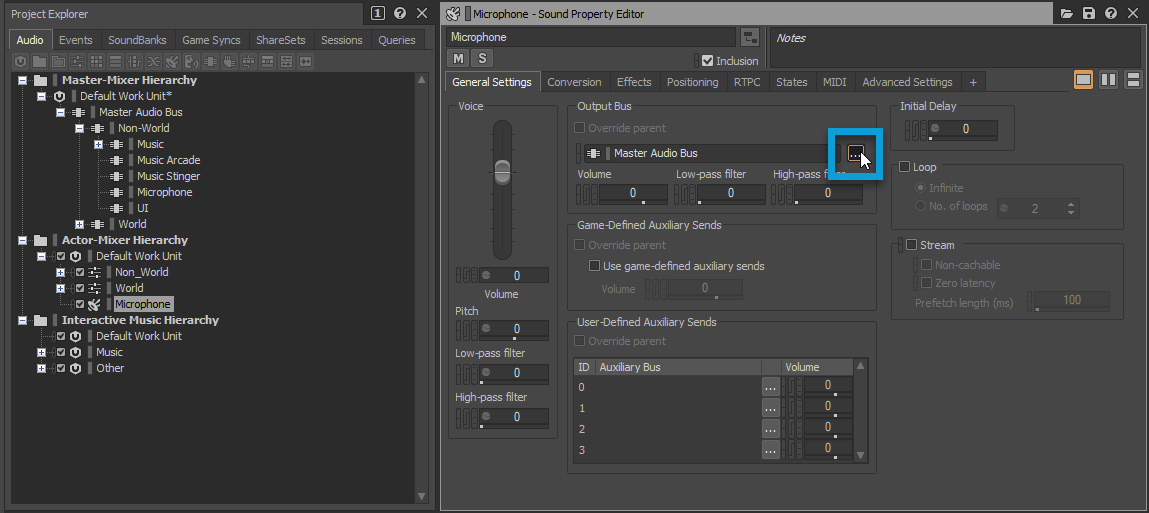Open the SoundBanks tab in Project Explorer

pyautogui.click(x=139, y=40)
